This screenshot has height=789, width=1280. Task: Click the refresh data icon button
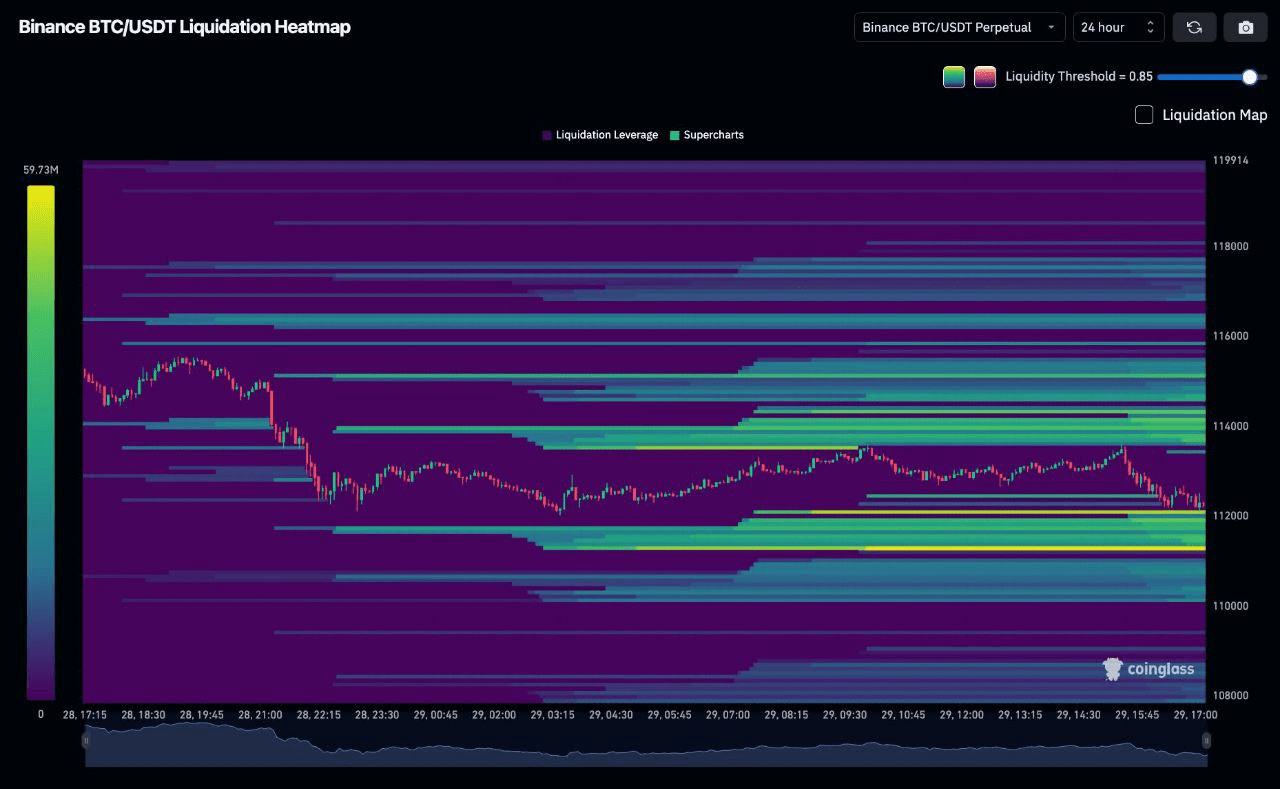[x=1194, y=27]
